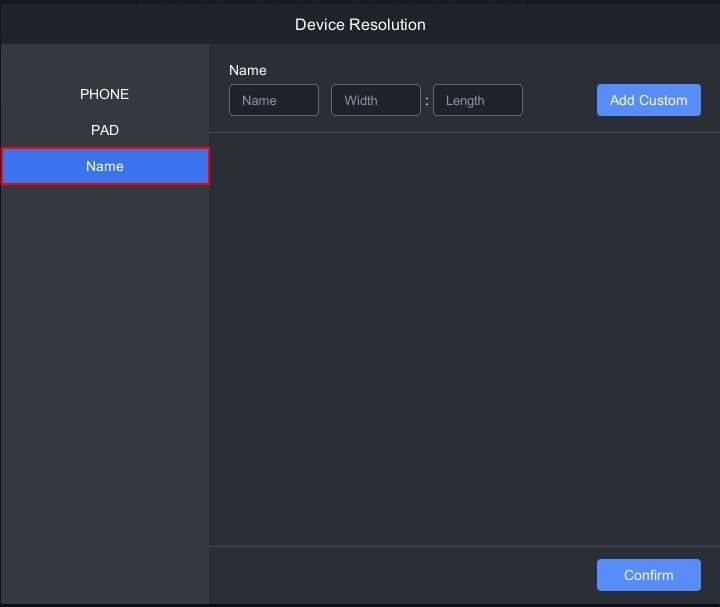Click the Name label above the inputs
720x607 pixels.
(247, 70)
